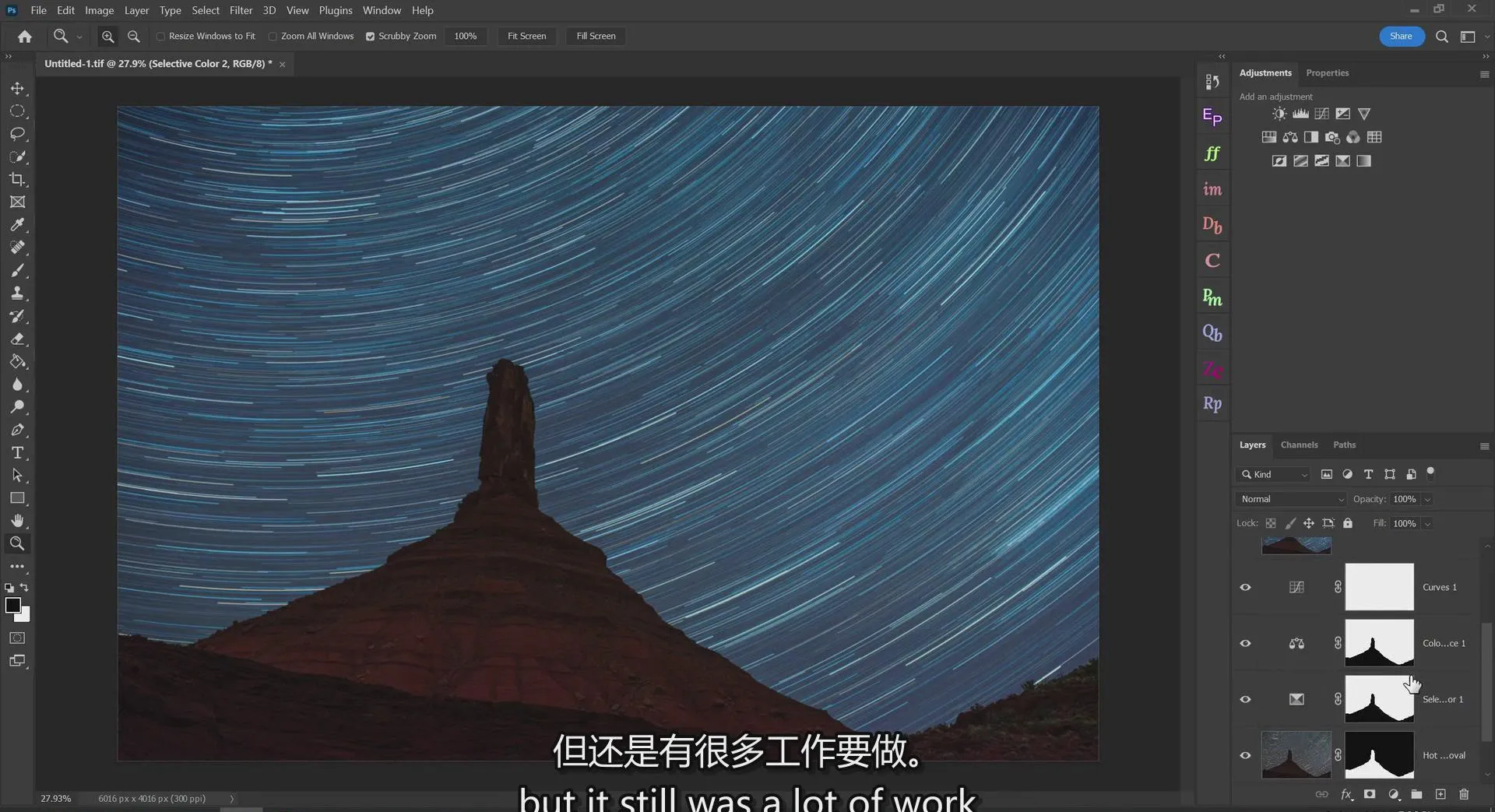Select the Frame tool

pyautogui.click(x=17, y=202)
